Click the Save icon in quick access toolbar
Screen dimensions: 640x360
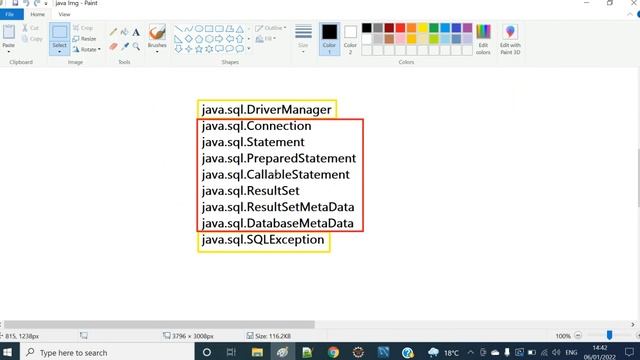click(15, 3)
